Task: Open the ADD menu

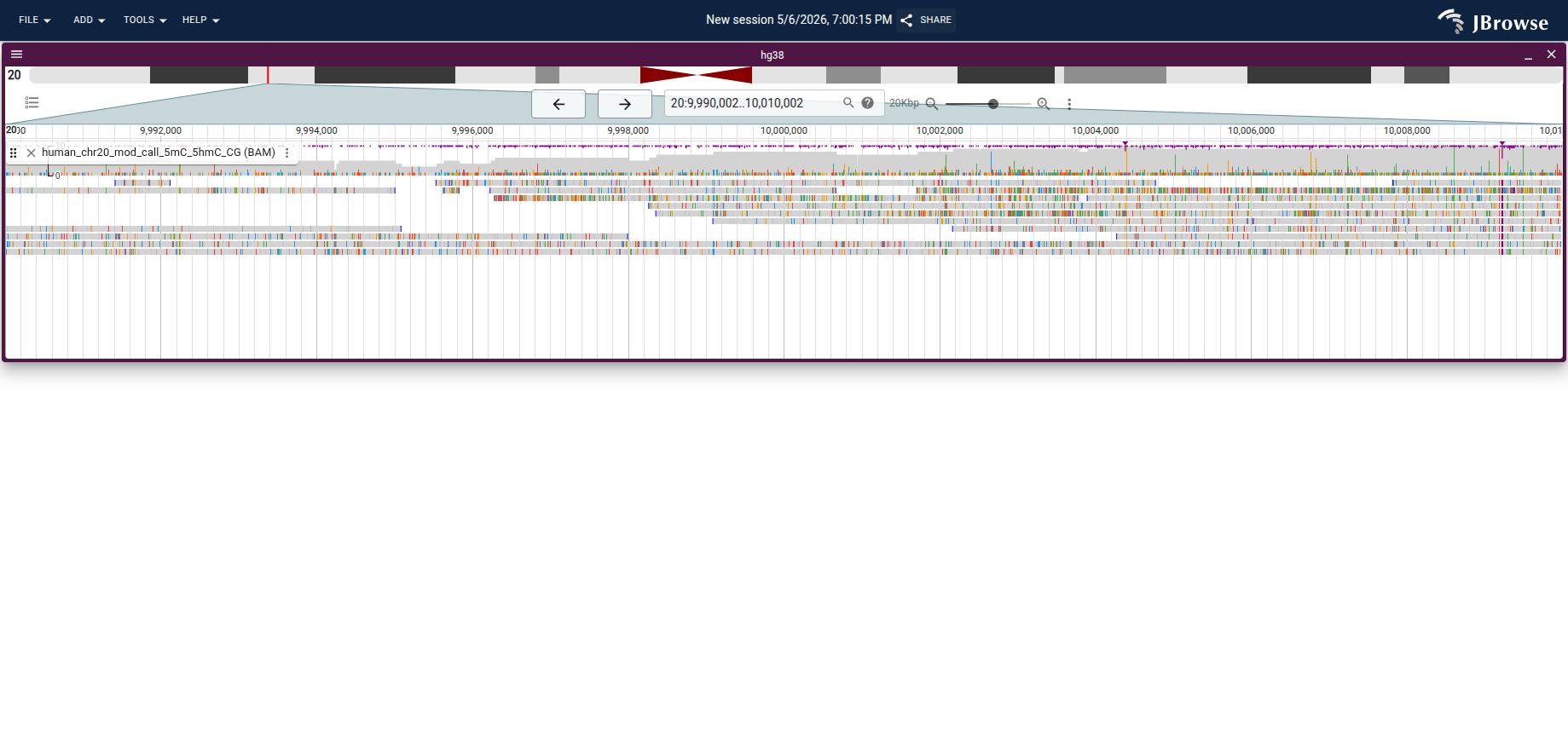Action: 89,20
